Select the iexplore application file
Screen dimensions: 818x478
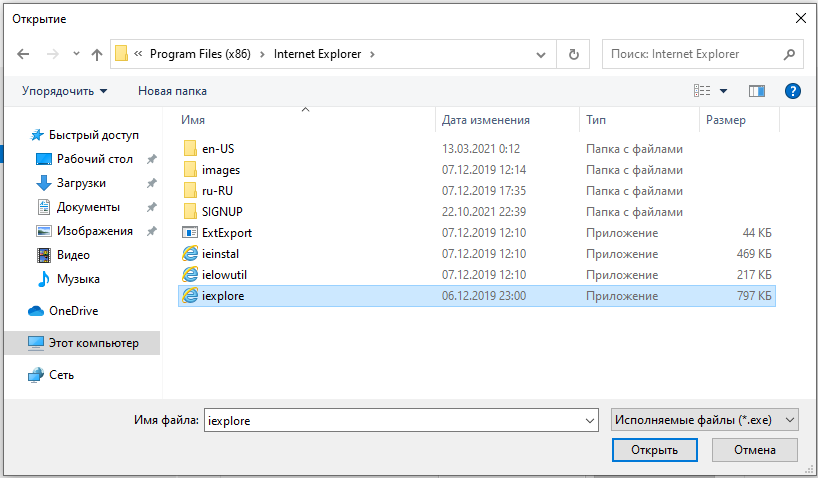point(477,296)
